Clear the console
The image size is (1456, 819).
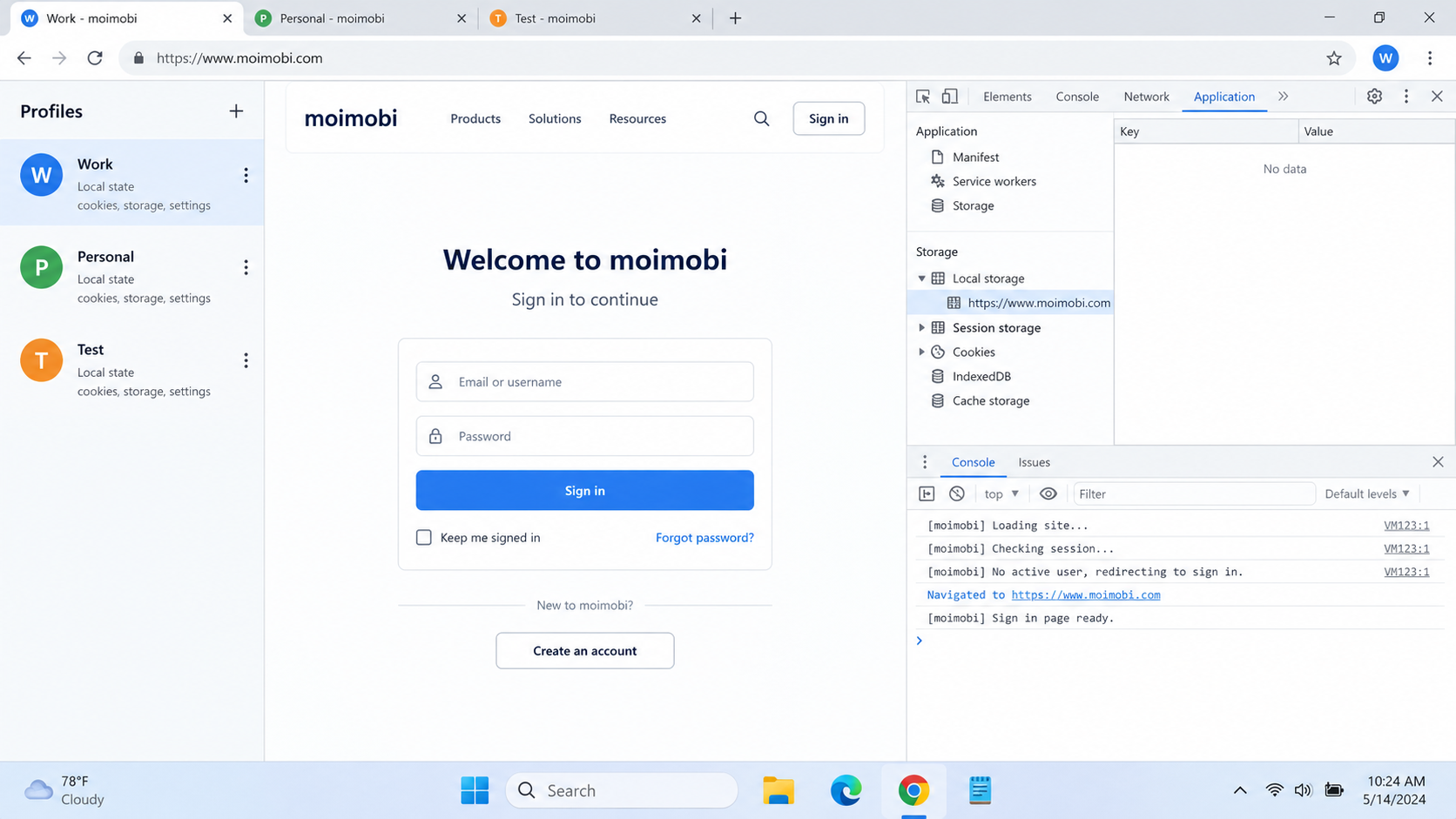click(x=957, y=493)
